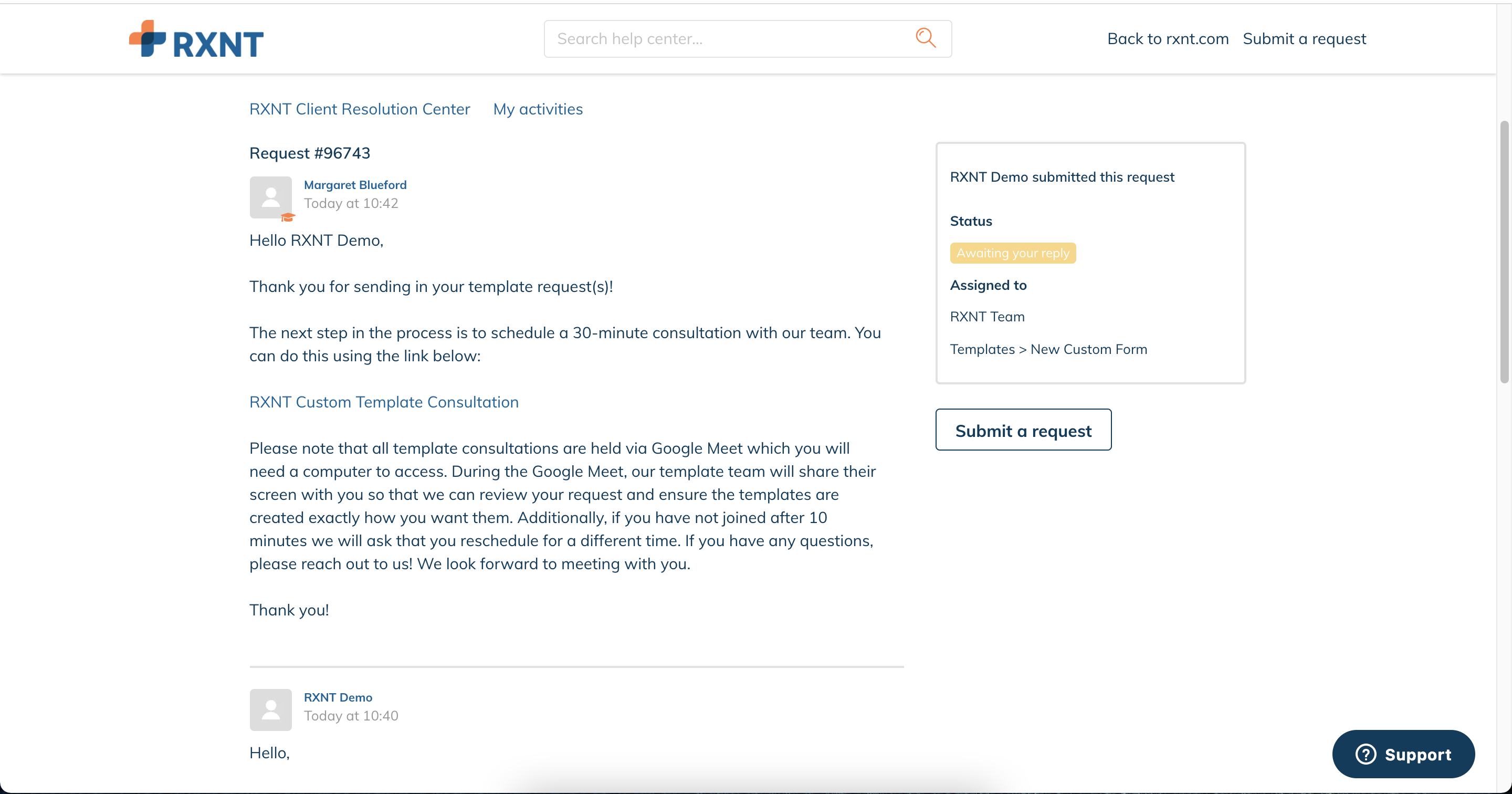
Task: Click the orange magnifying glass search icon
Action: click(x=925, y=38)
